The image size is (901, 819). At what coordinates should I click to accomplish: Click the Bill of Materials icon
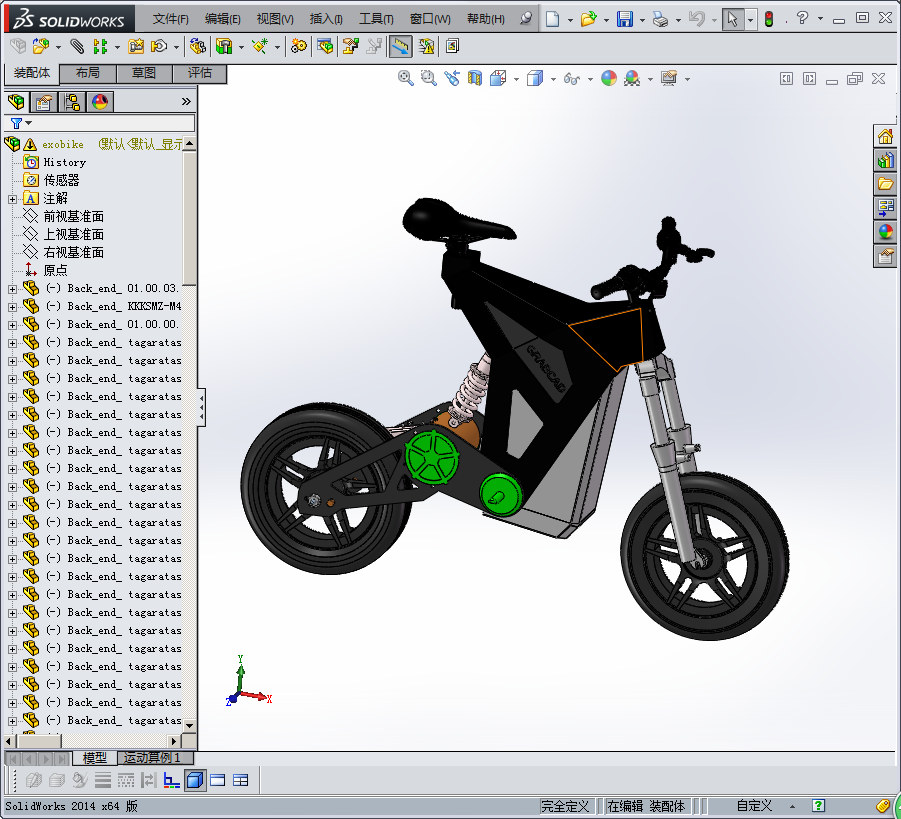[x=325, y=46]
